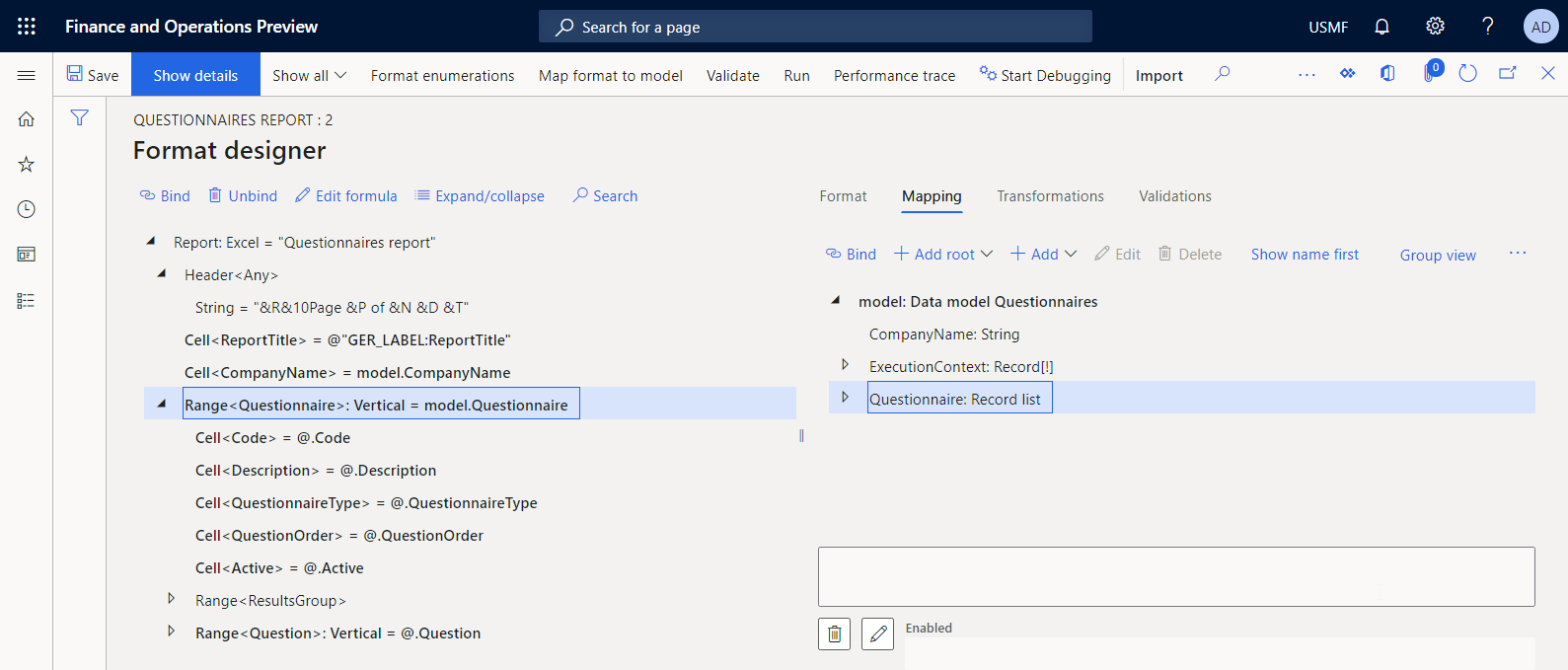
Task: Collapse Range<Questionnaire> node
Action: coord(162,404)
